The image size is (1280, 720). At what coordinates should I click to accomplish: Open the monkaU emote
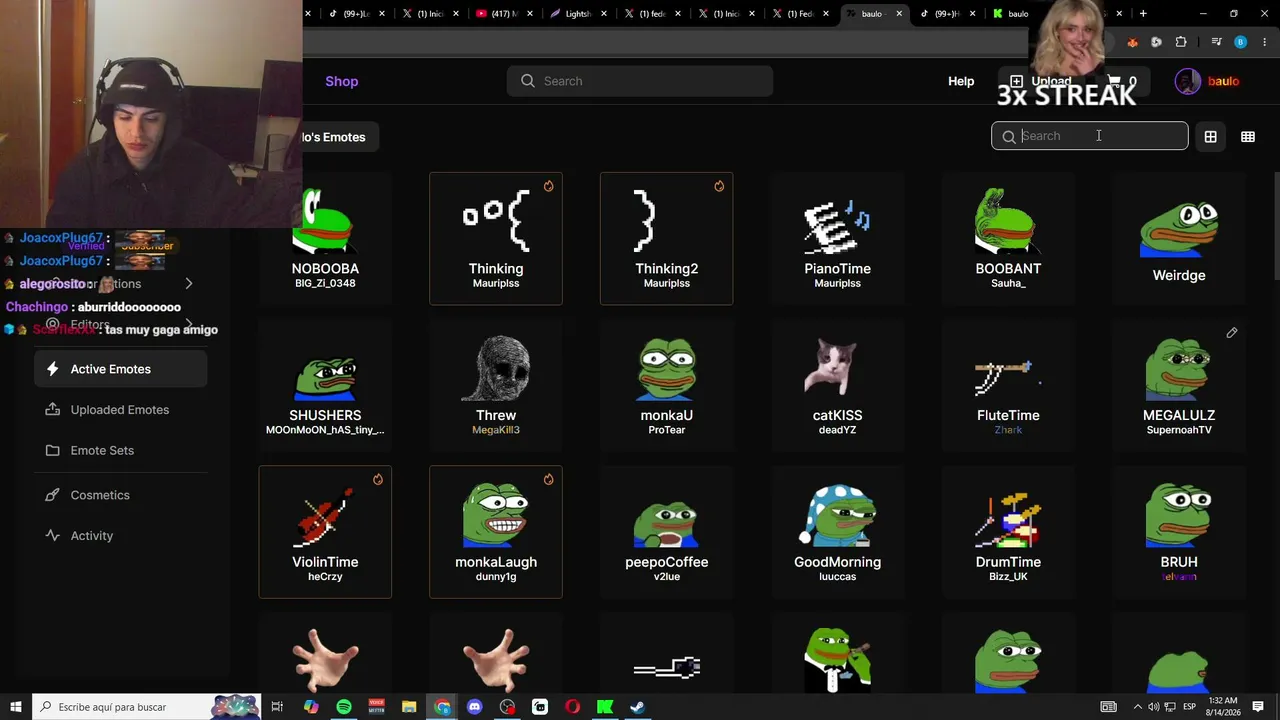tap(666, 385)
